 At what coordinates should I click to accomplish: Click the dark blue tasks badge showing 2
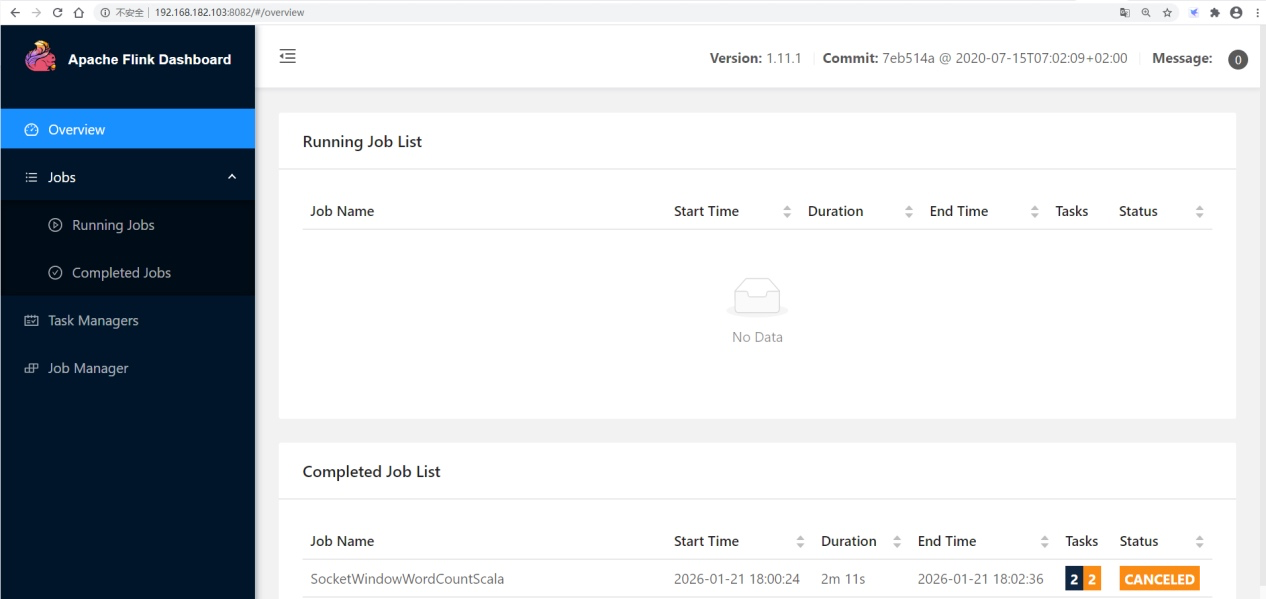pos(1074,579)
